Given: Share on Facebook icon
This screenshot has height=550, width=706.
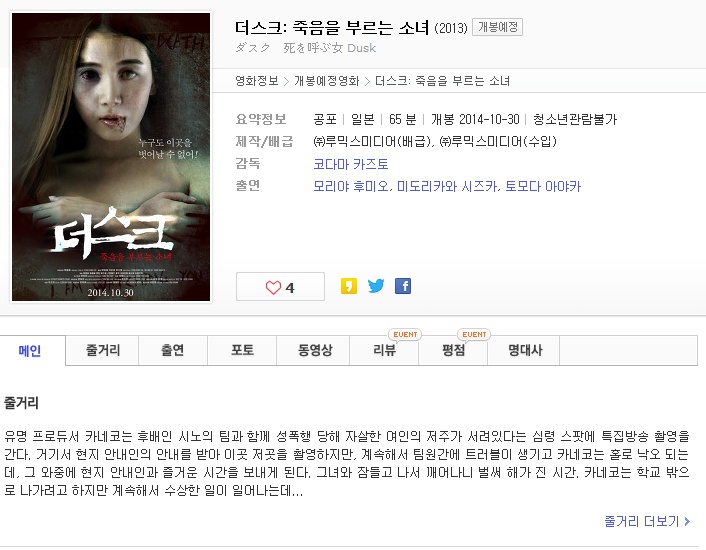Looking at the screenshot, I should tap(403, 286).
